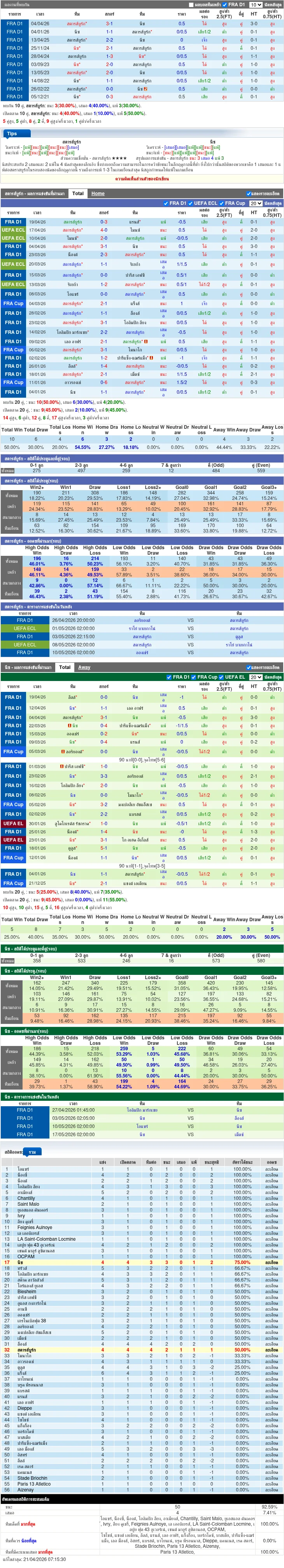Viewport: 284px width, 1568px height.
Task: Click the FRA Cup badge dated 05/03/26
Action: tap(13, 752)
